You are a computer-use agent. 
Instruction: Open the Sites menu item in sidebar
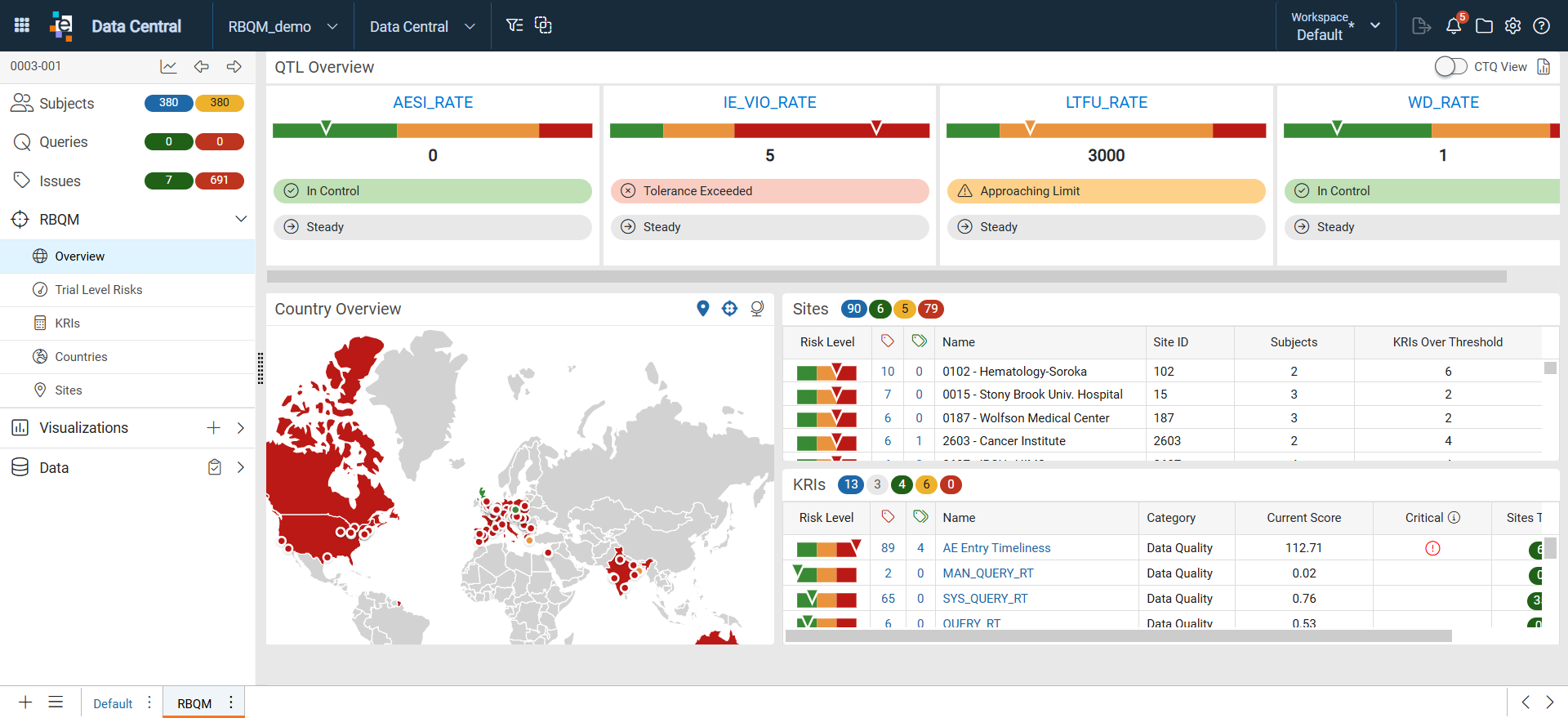click(127, 390)
